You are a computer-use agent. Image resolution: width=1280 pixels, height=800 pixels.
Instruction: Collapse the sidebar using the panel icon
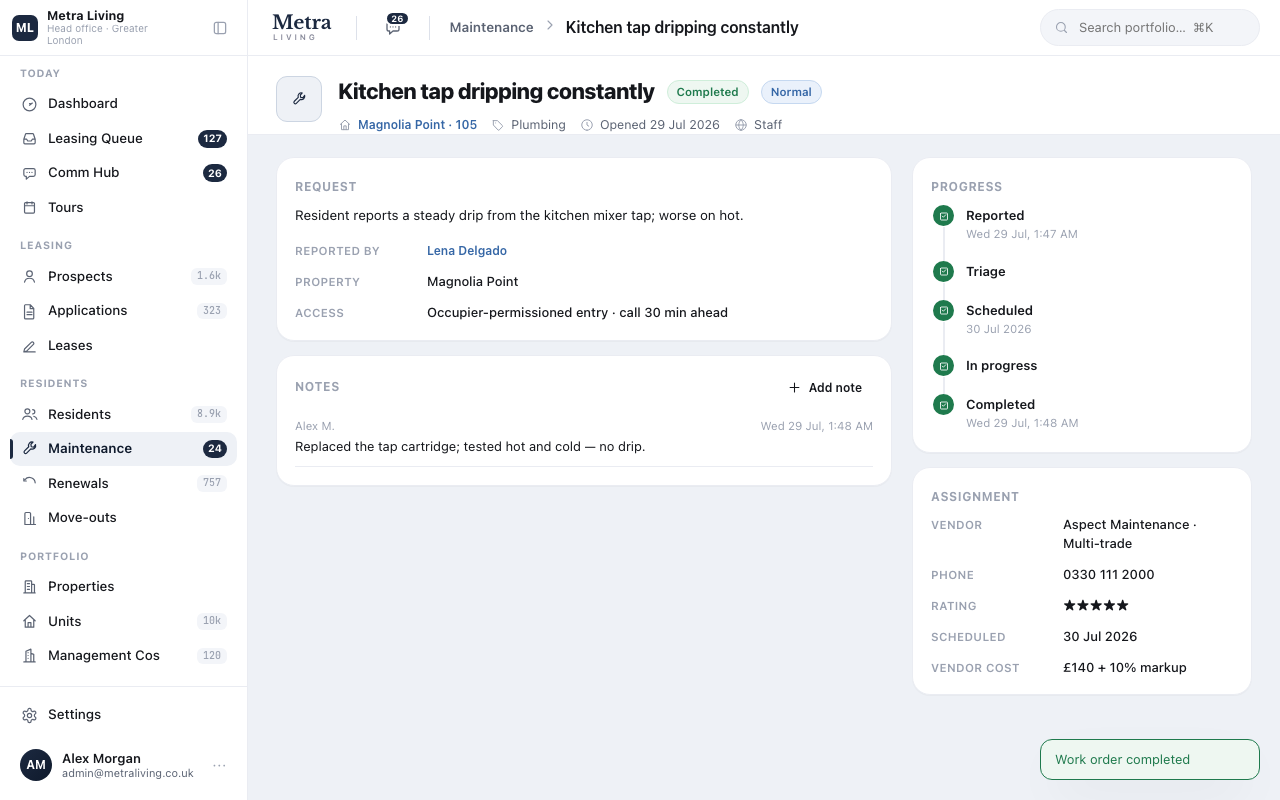[220, 28]
